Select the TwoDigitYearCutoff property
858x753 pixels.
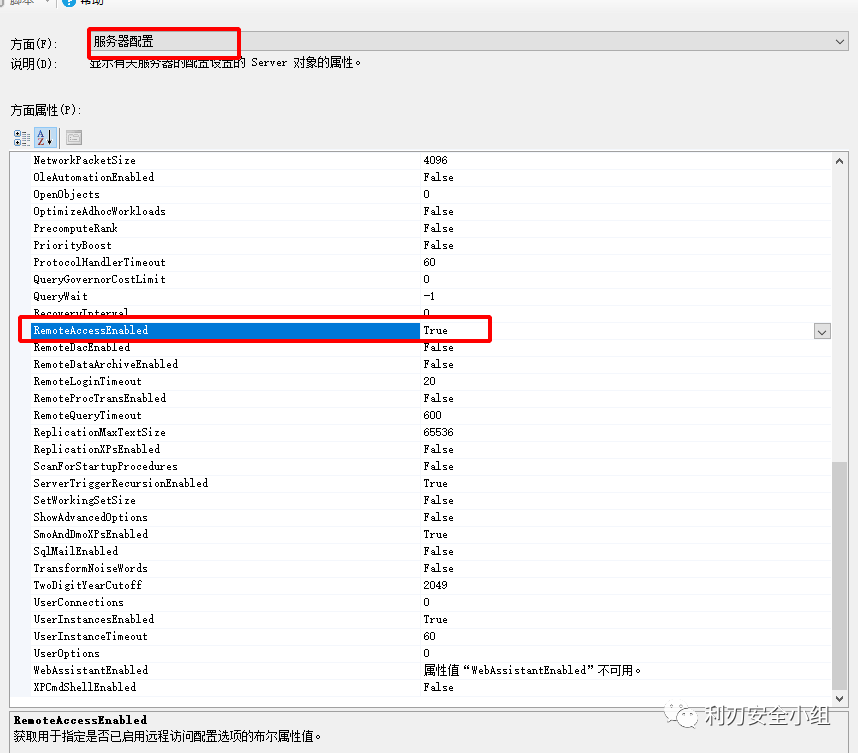pyautogui.click(x=87, y=586)
